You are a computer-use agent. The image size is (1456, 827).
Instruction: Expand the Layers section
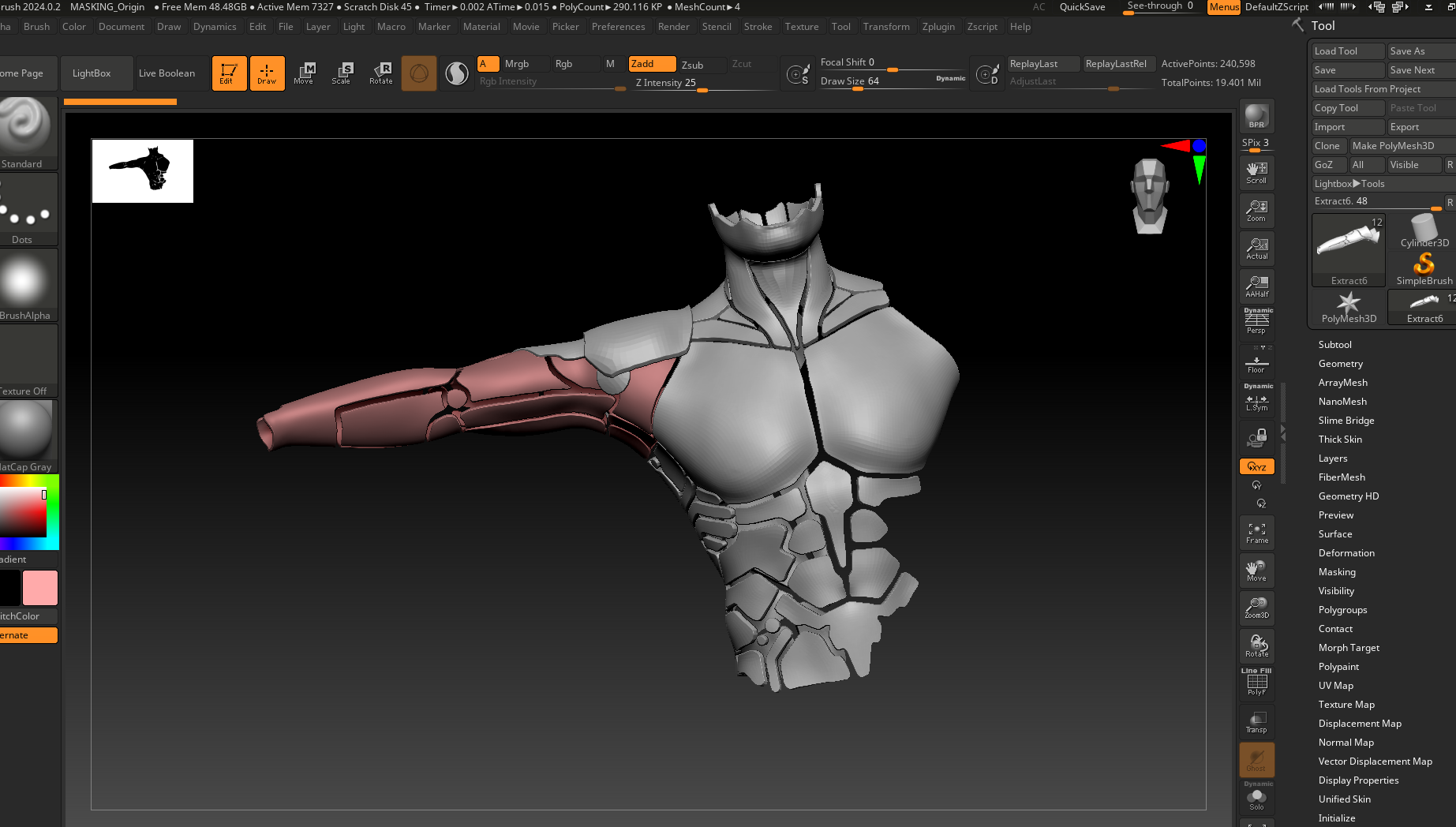click(x=1333, y=458)
